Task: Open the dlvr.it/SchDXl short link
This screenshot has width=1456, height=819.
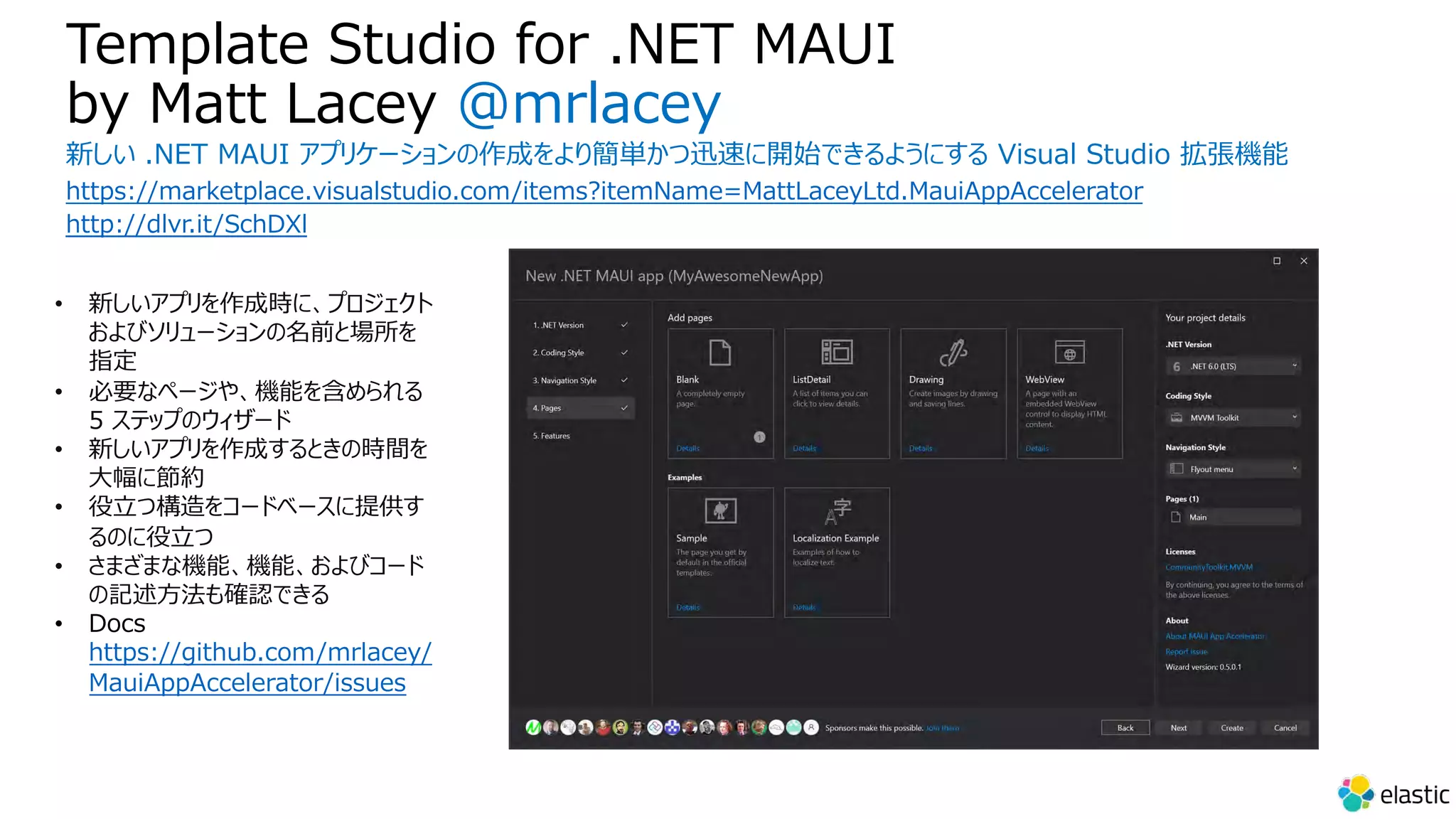Action: tap(186, 224)
